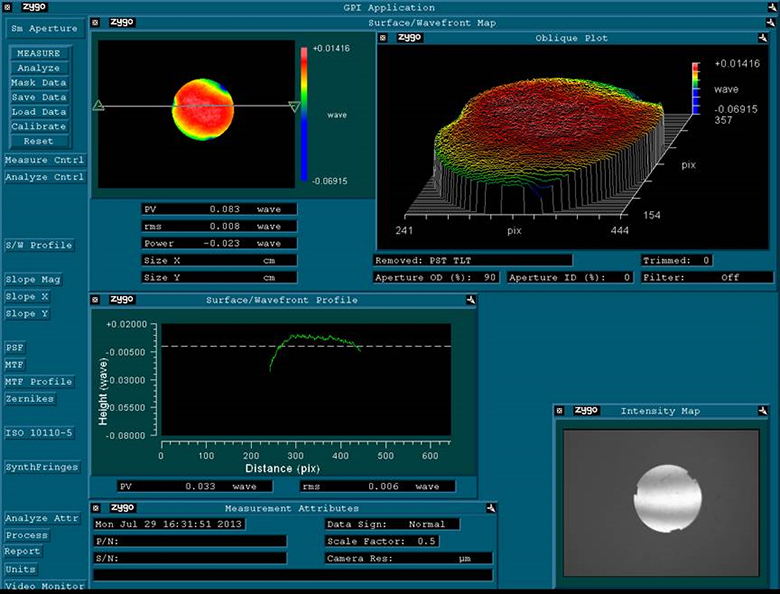
Task: Click the window menu box on Intensity Map
Action: 559,411
